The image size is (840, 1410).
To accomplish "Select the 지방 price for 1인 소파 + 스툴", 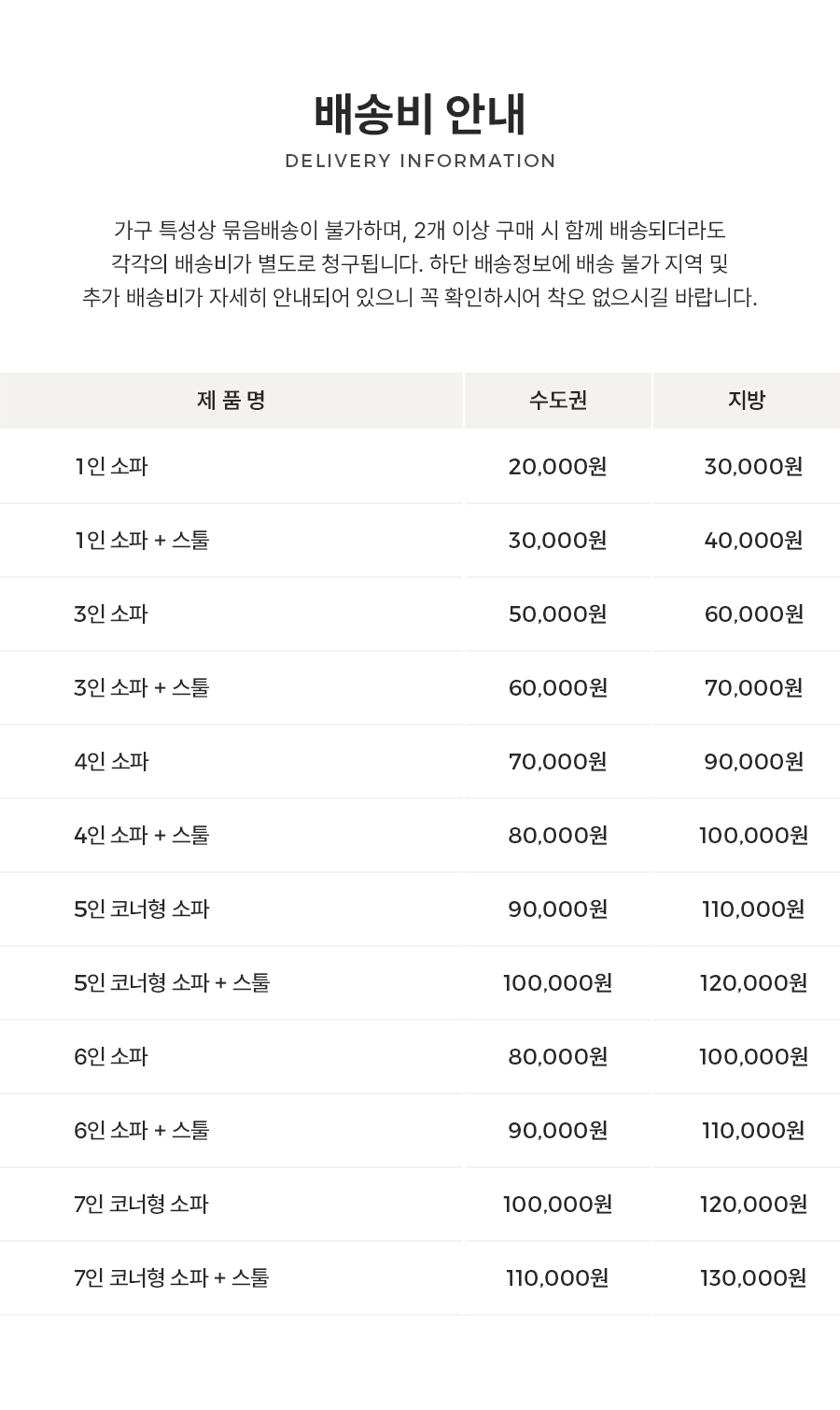I will point(753,540).
